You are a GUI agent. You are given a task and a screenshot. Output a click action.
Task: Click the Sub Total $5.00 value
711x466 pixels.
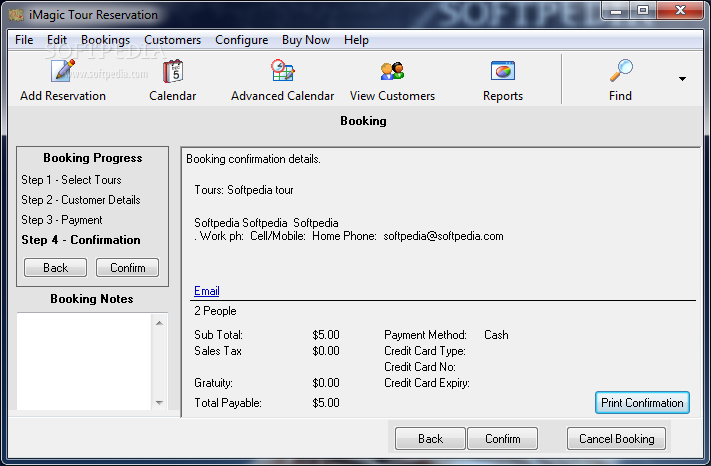click(x=326, y=335)
